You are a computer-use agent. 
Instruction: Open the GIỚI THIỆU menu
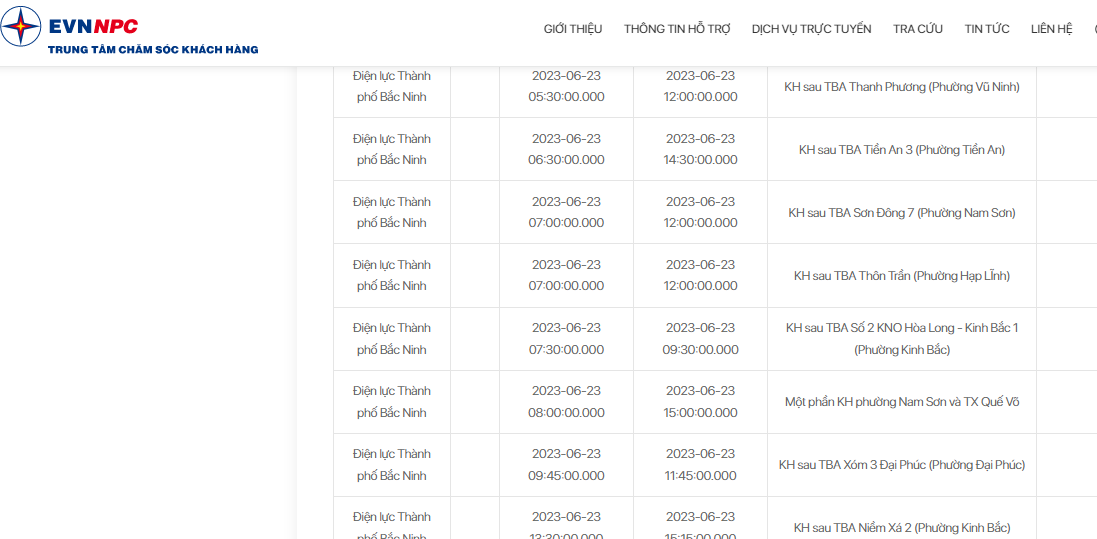pos(573,29)
